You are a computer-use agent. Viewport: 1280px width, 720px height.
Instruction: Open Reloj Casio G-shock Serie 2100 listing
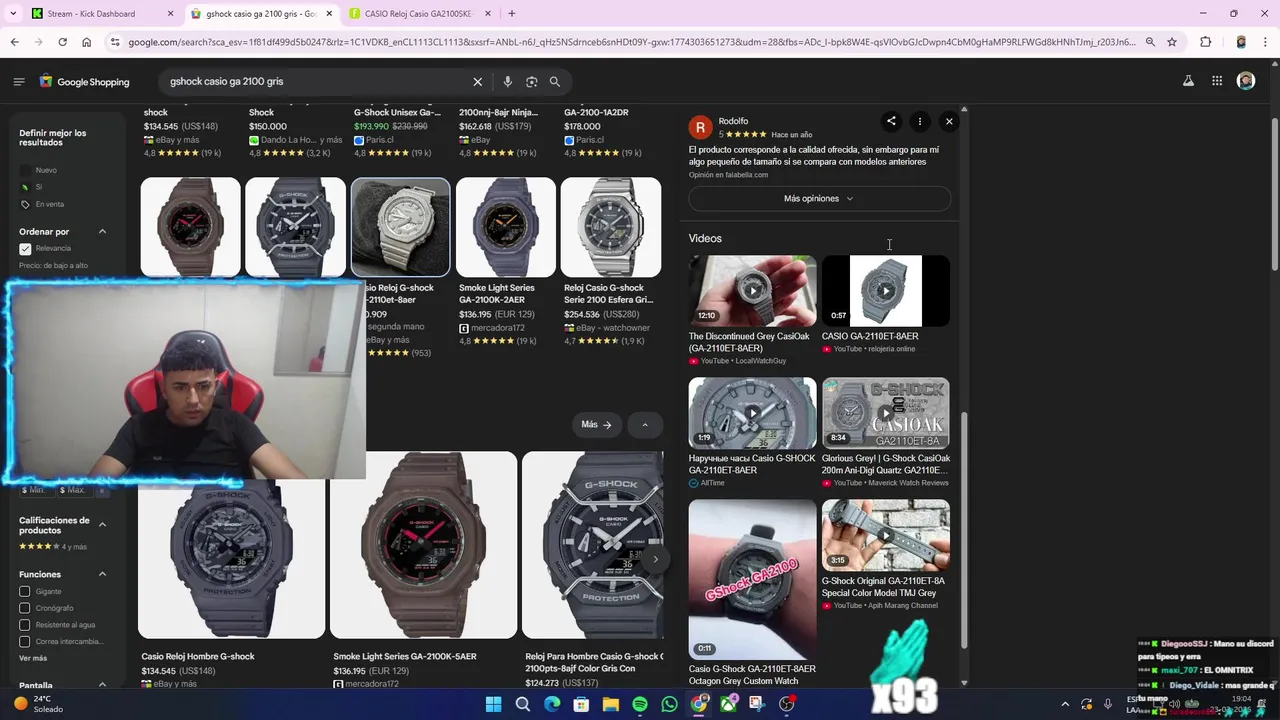pos(610,262)
